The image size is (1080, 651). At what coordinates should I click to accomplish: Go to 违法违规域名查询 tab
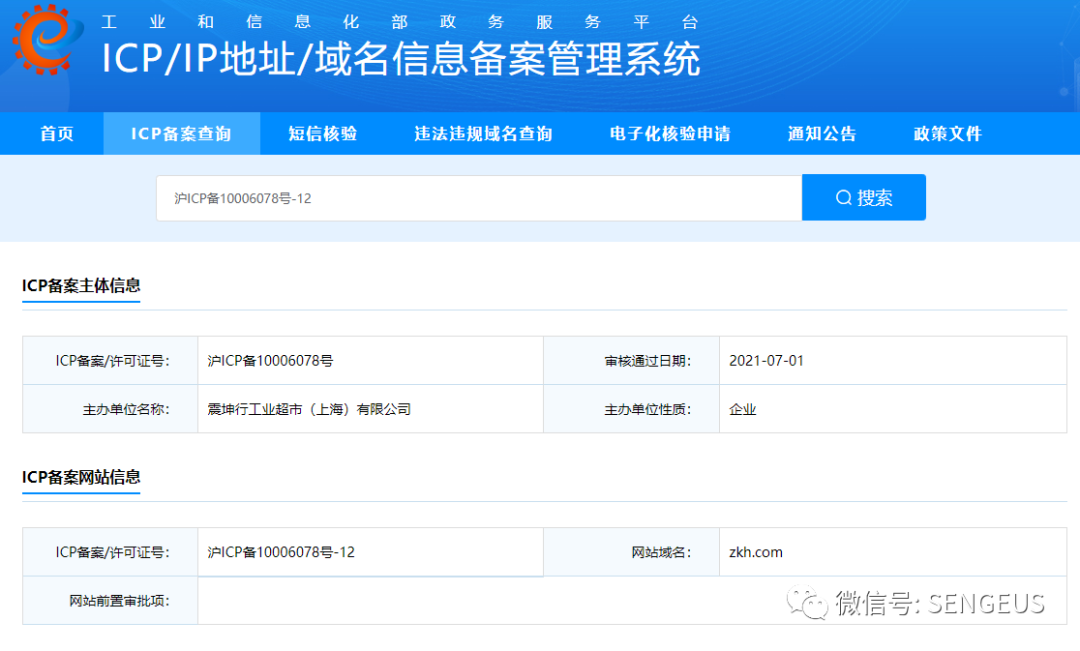pos(484,134)
